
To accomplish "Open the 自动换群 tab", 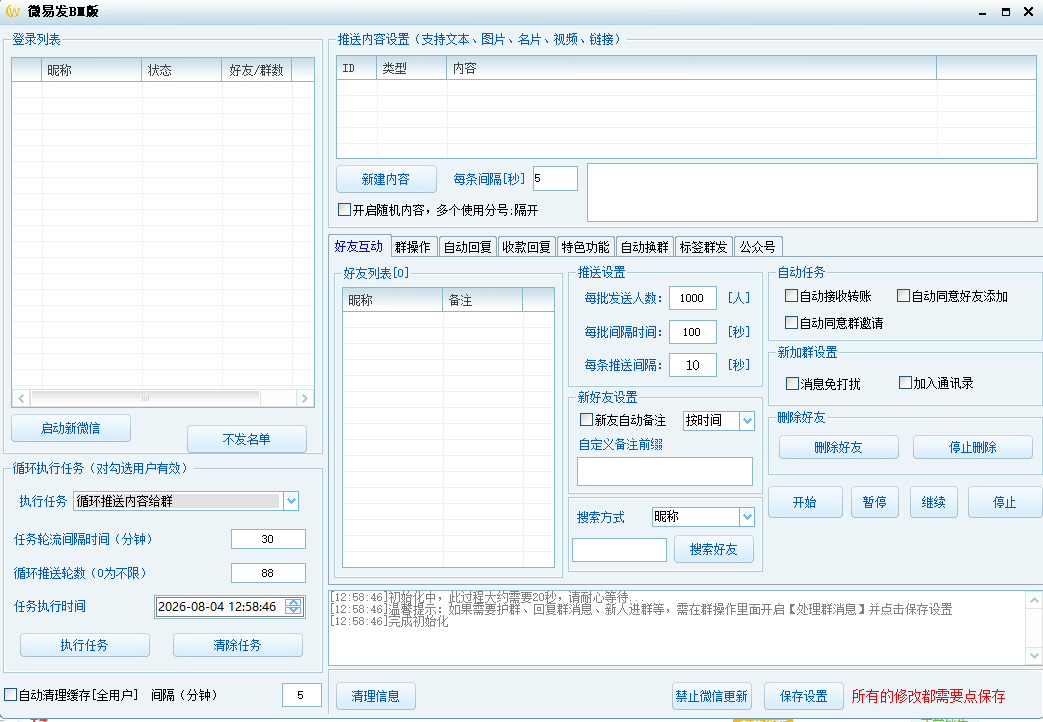I will tap(645, 247).
